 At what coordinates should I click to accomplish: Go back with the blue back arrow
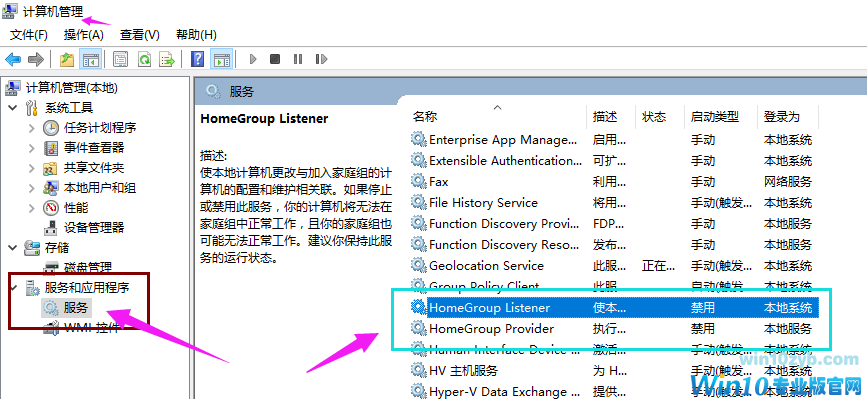point(13,59)
